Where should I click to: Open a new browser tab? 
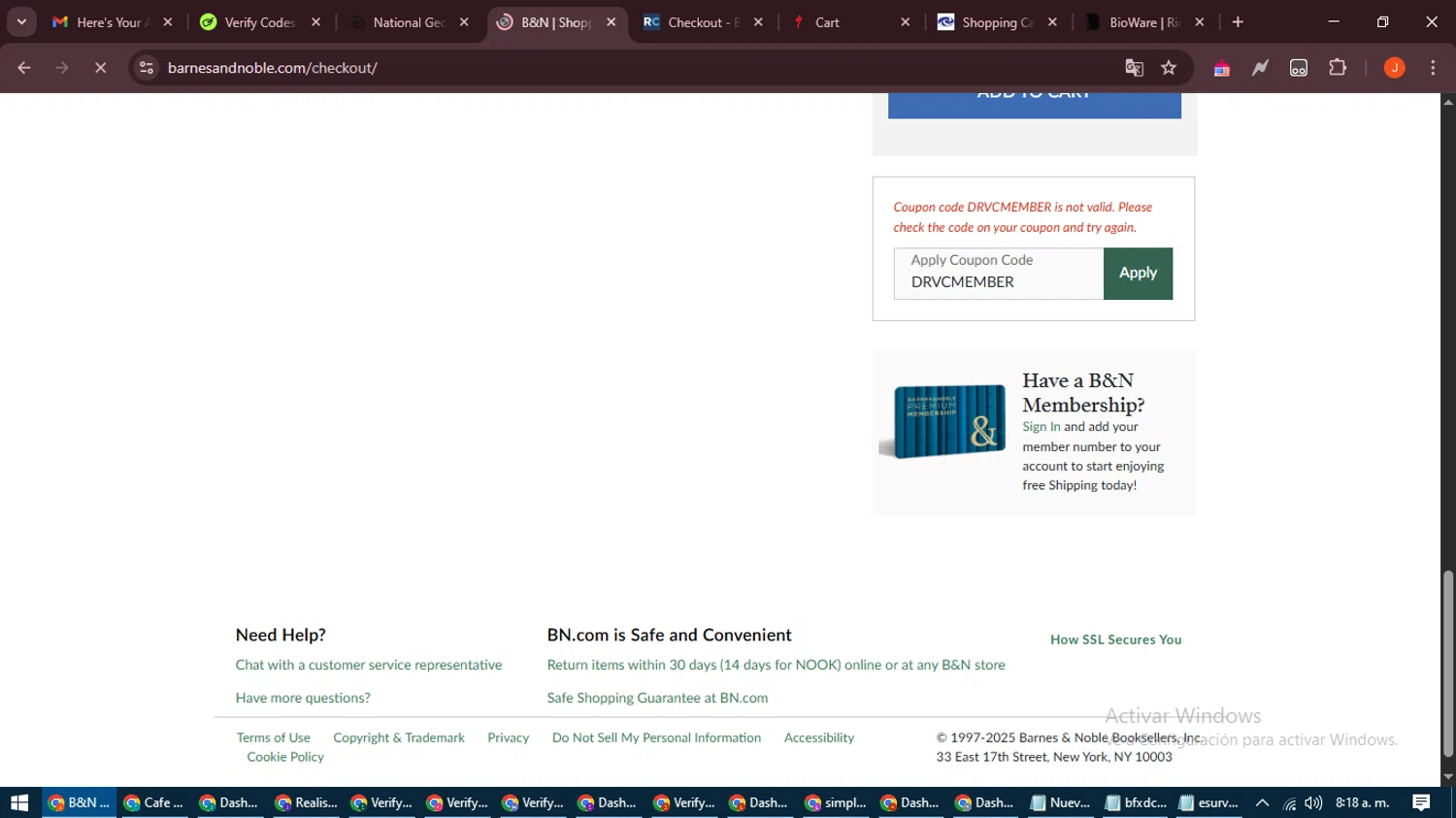[x=1238, y=22]
